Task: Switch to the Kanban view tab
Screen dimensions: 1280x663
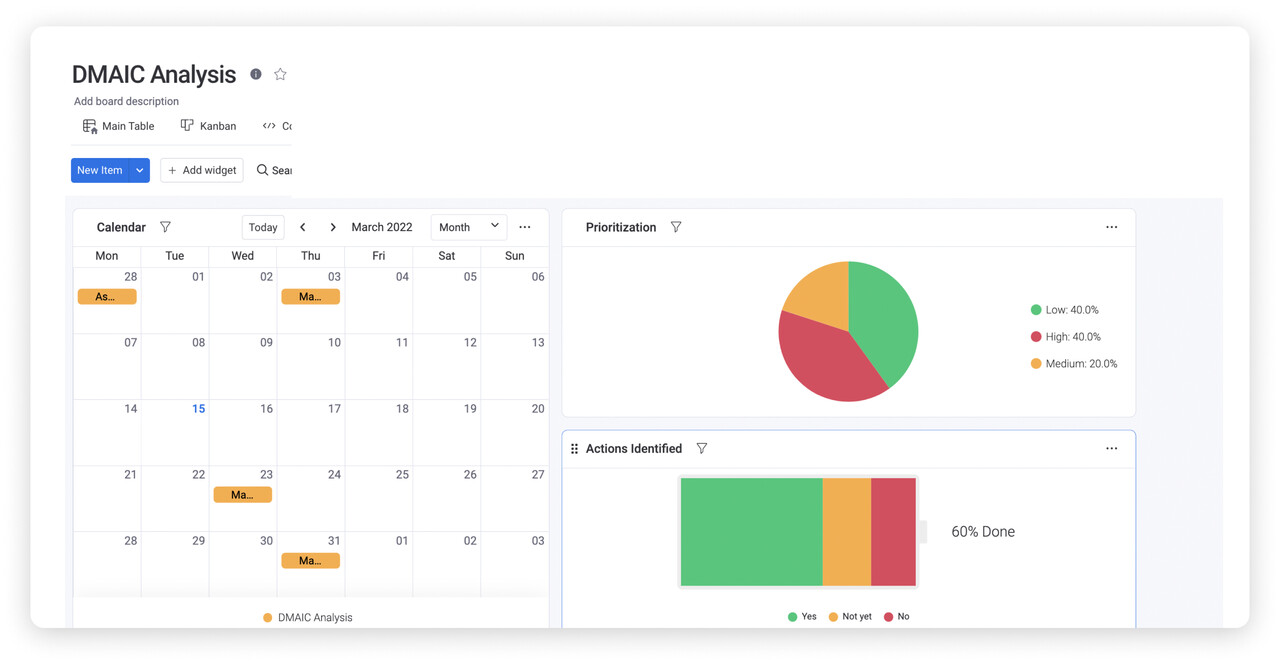Action: click(209, 126)
